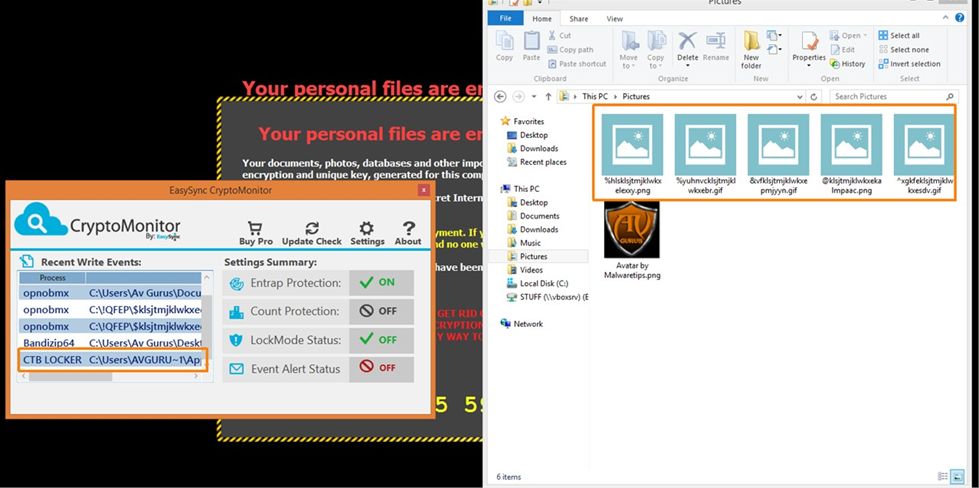Click the Up one level arrow

[548, 97]
